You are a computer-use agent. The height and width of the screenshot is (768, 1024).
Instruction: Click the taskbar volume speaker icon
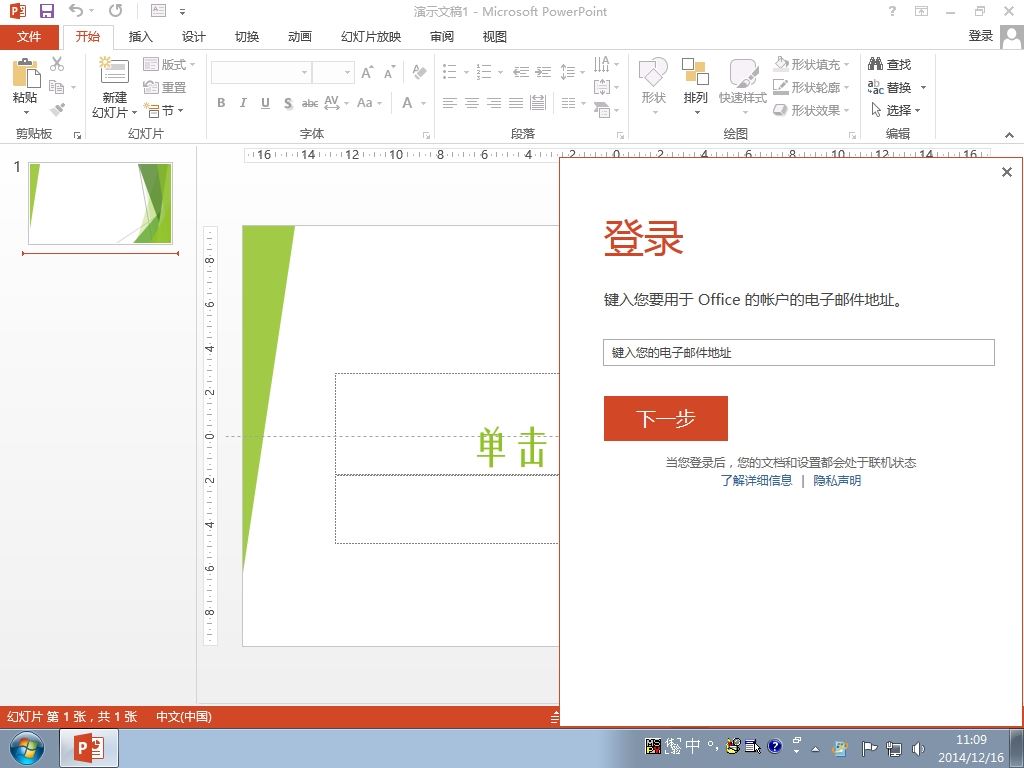pyautogui.click(x=918, y=748)
